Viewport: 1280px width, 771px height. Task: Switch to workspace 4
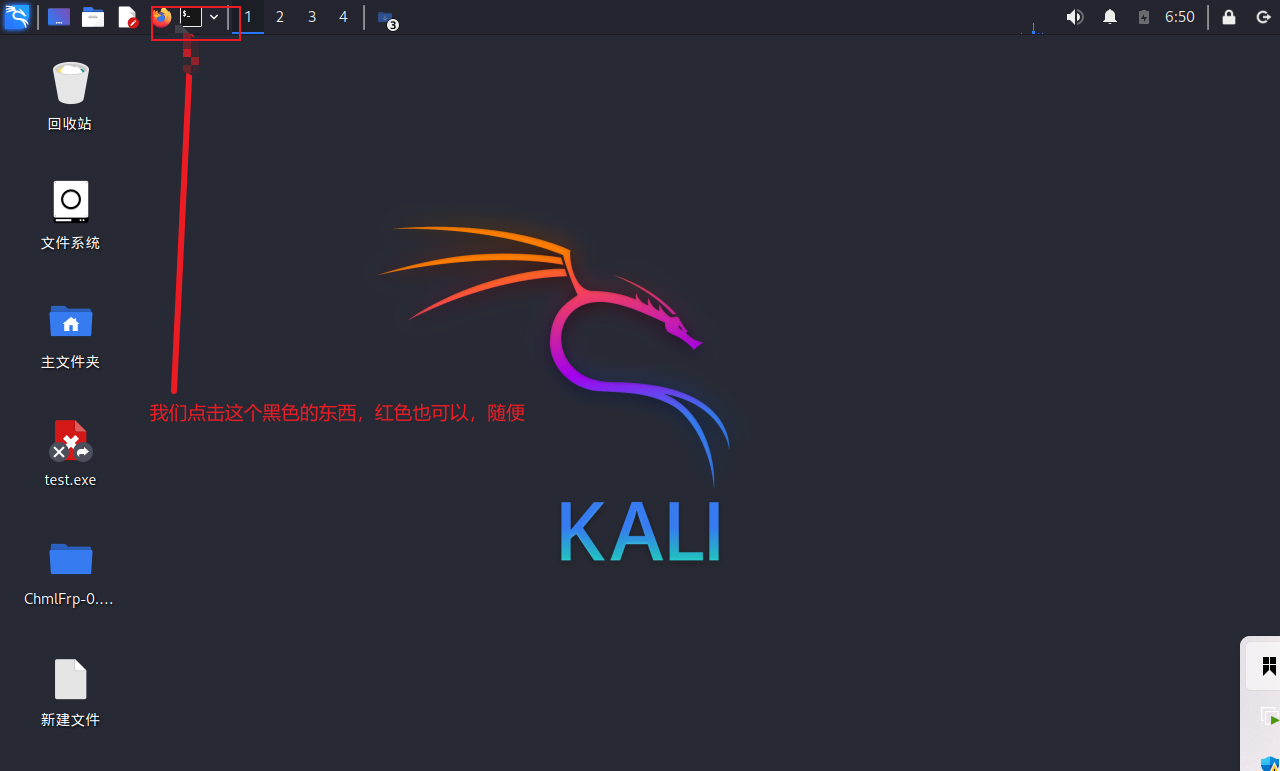(x=343, y=17)
